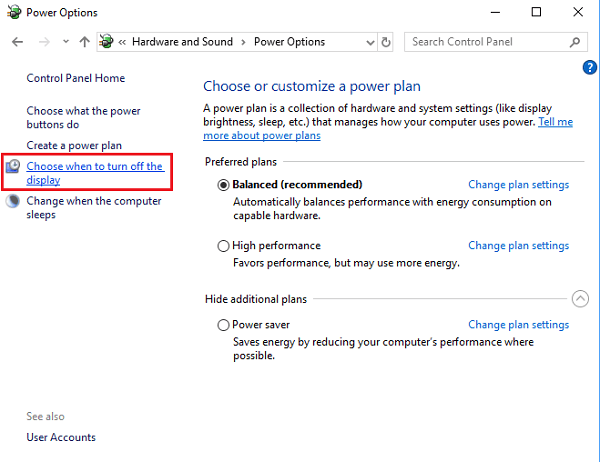Click the Power Options address bar icon
This screenshot has height=462, width=600.
tap(108, 42)
